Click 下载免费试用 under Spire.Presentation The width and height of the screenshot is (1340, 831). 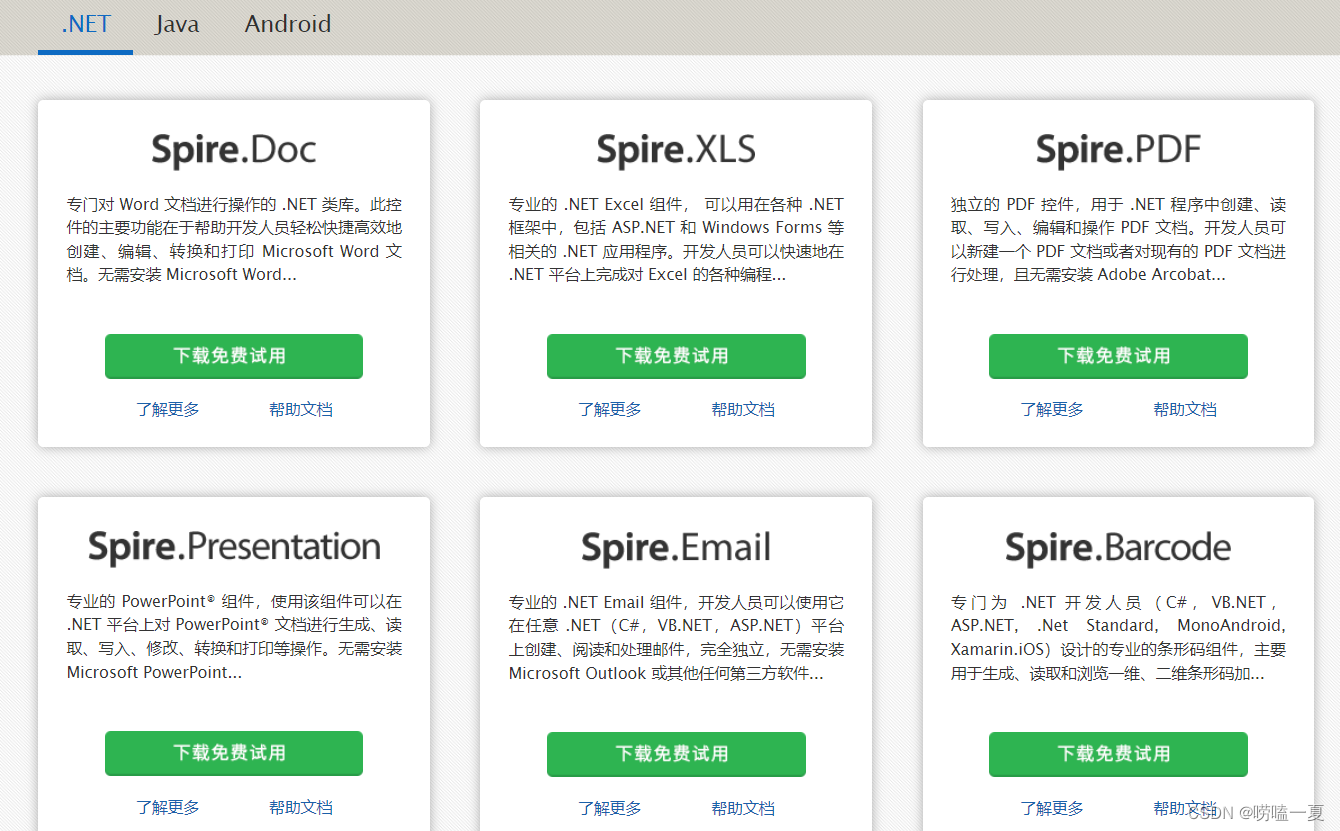234,753
